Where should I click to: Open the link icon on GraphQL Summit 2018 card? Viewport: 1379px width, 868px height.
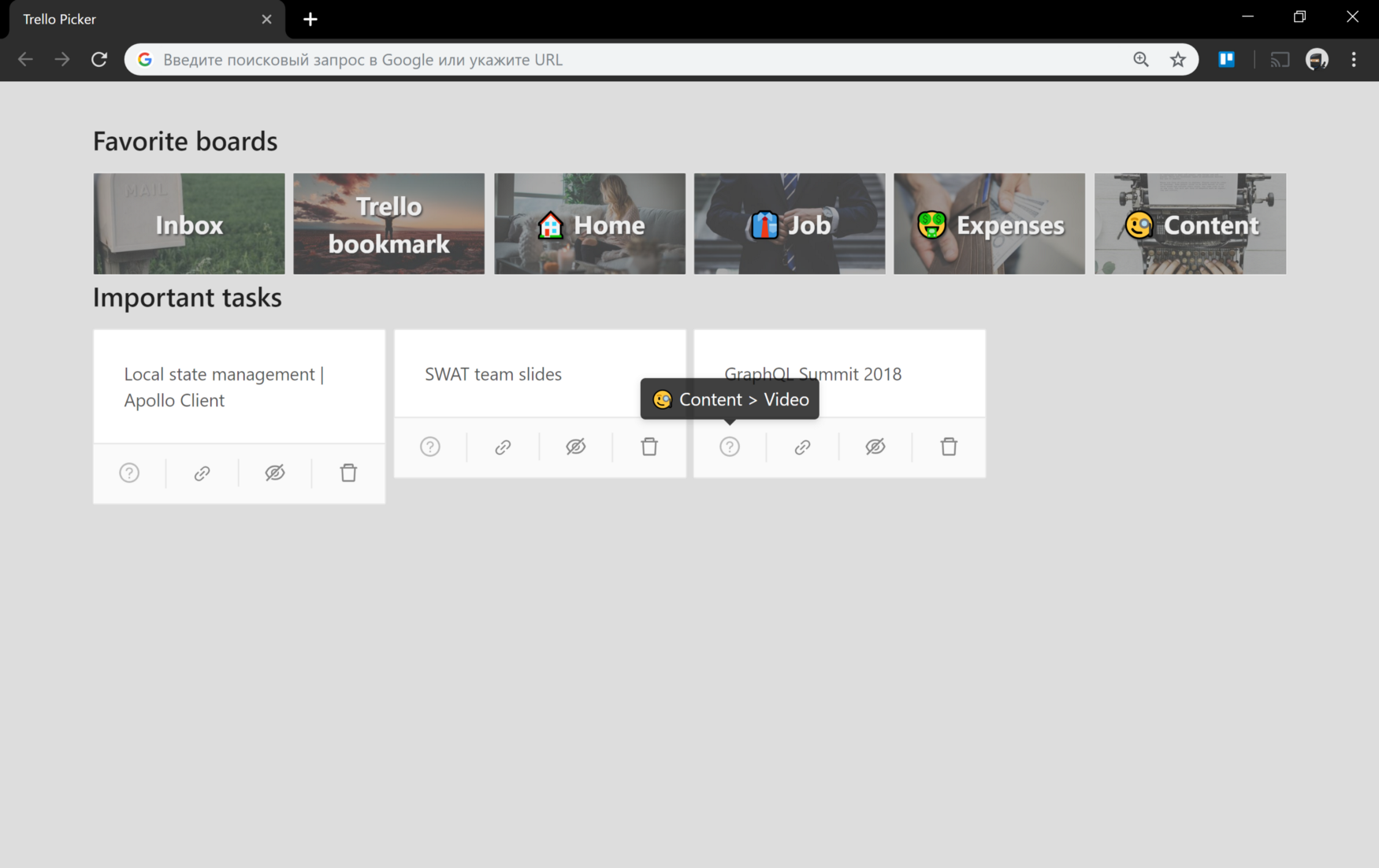pyautogui.click(x=802, y=447)
